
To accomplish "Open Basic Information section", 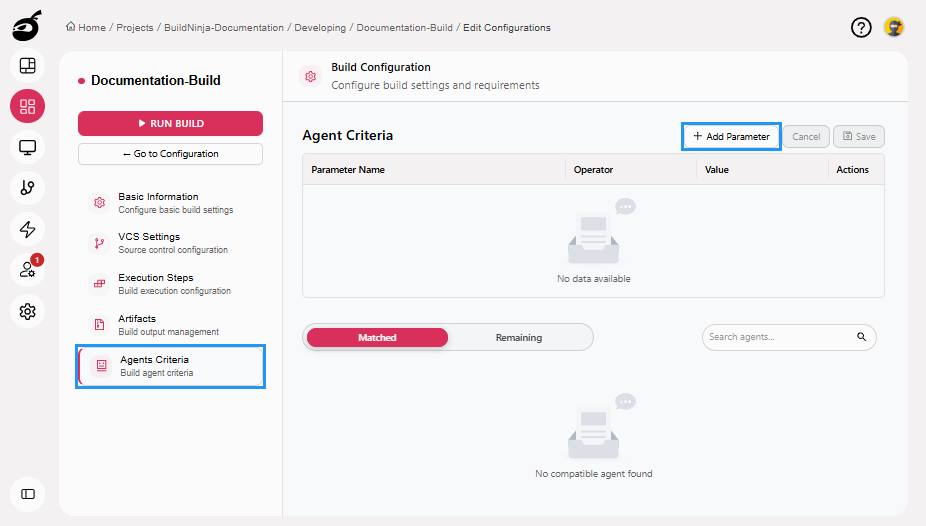I will [170, 202].
